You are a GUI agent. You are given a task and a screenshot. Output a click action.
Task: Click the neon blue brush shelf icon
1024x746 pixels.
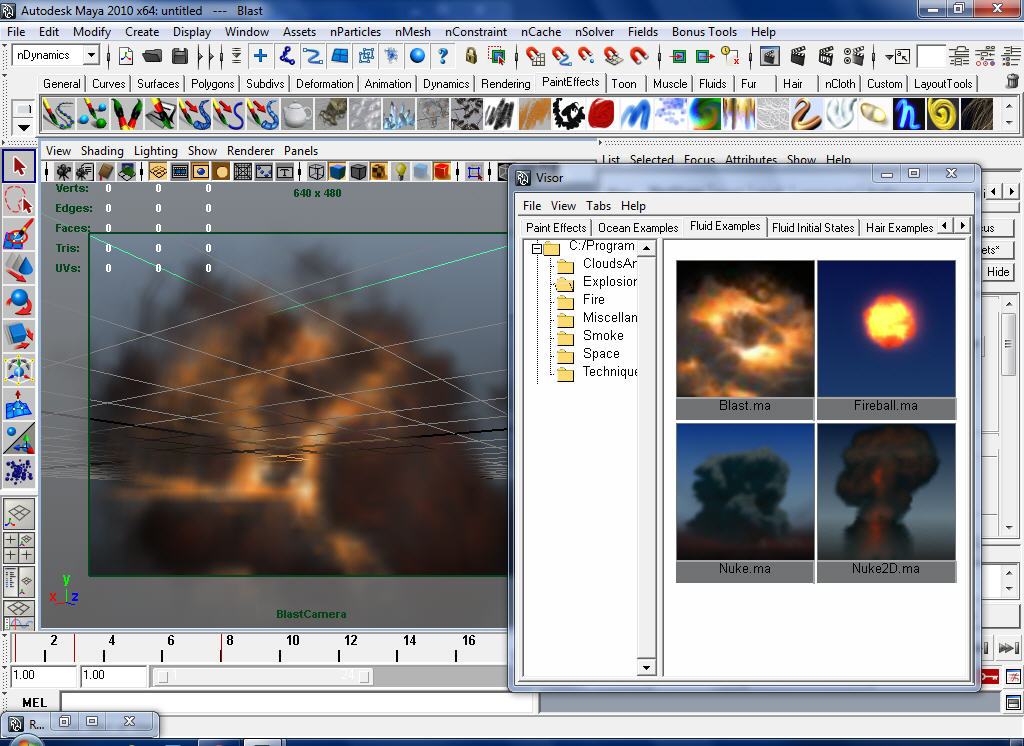tap(908, 114)
